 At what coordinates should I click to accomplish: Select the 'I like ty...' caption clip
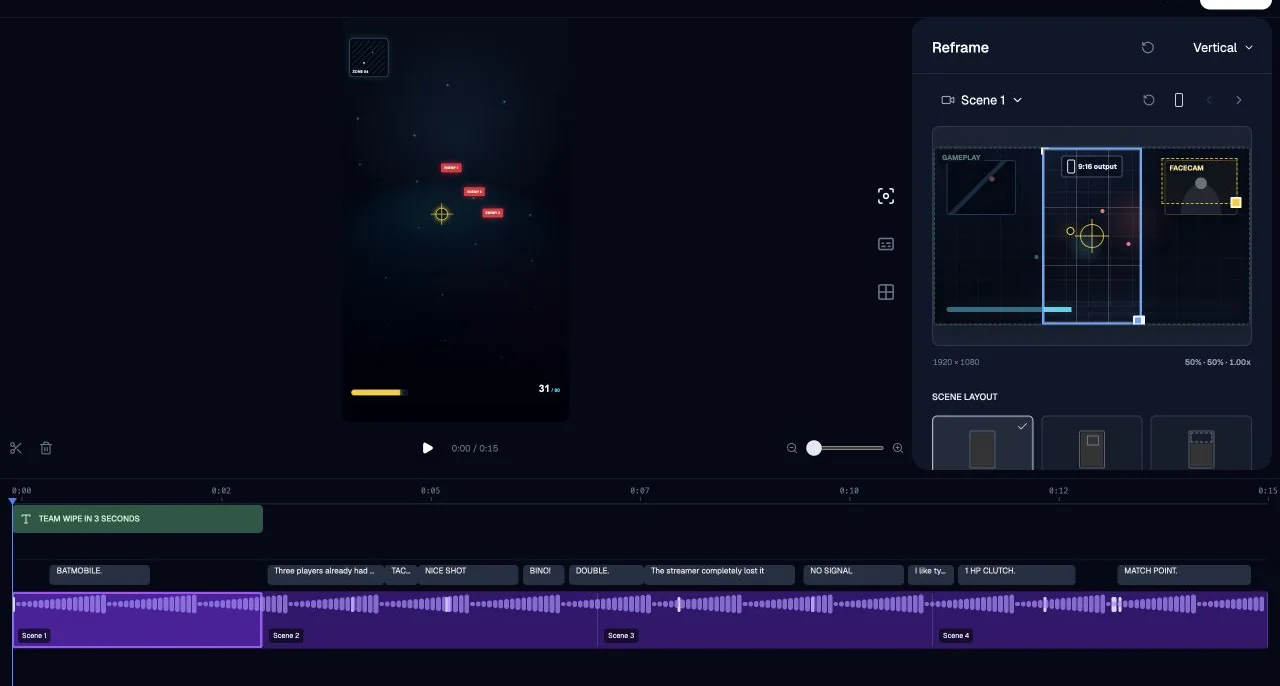pyautogui.click(x=931, y=574)
